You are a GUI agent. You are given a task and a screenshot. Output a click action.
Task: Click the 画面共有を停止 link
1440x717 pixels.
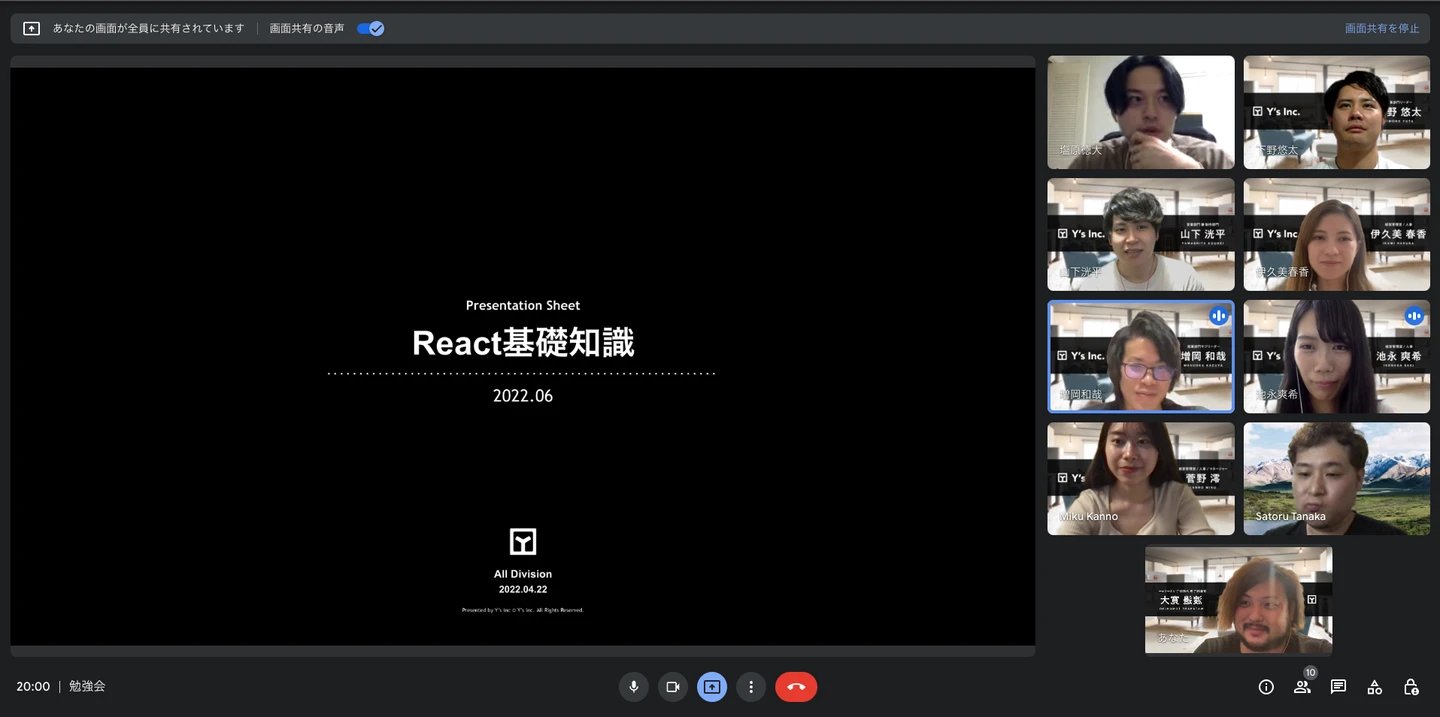click(x=1382, y=29)
